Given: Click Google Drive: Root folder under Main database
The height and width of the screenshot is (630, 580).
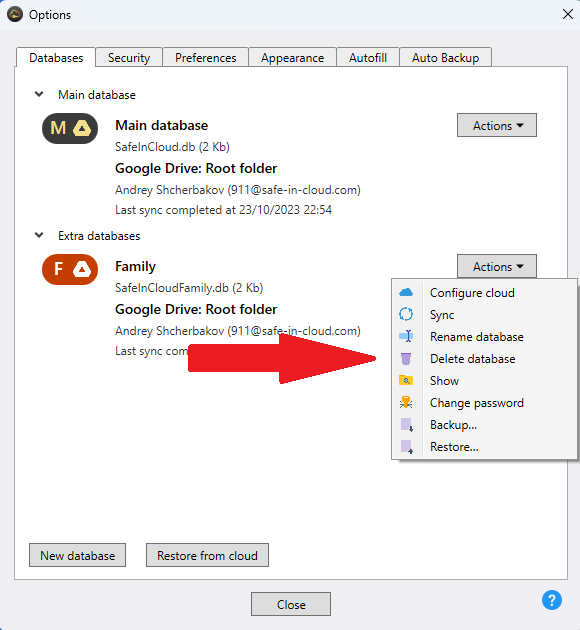Looking at the screenshot, I should 196,168.
